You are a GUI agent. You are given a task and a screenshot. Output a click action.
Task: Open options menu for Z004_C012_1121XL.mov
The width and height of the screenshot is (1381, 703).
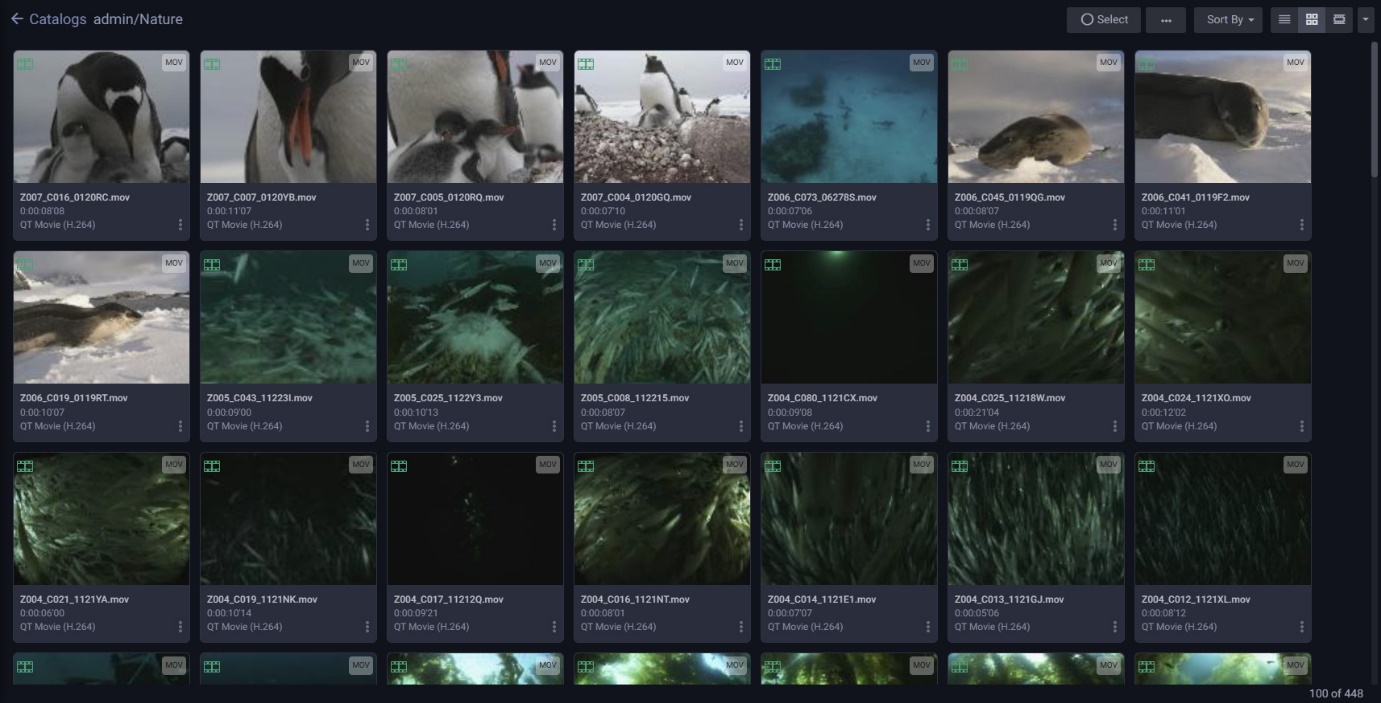pyautogui.click(x=1303, y=627)
